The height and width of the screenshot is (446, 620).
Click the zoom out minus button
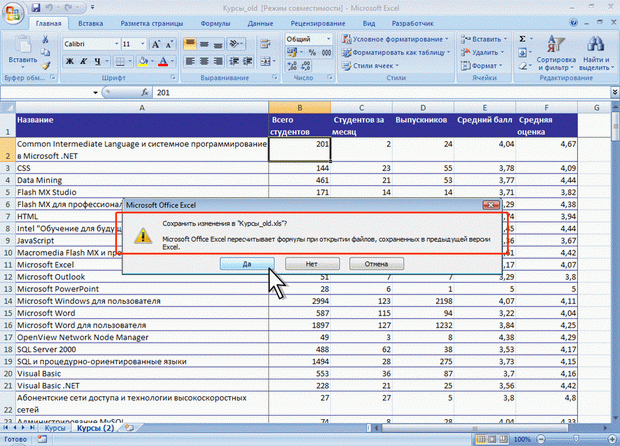point(541,439)
